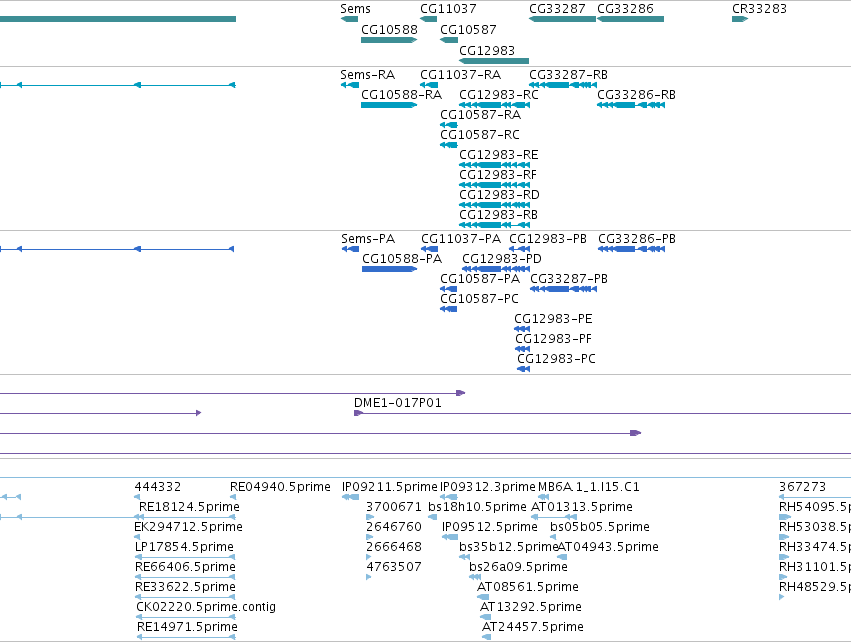This screenshot has height=642, width=851.
Task: Click the CG12983-RE transcript label
Action: click(499, 155)
